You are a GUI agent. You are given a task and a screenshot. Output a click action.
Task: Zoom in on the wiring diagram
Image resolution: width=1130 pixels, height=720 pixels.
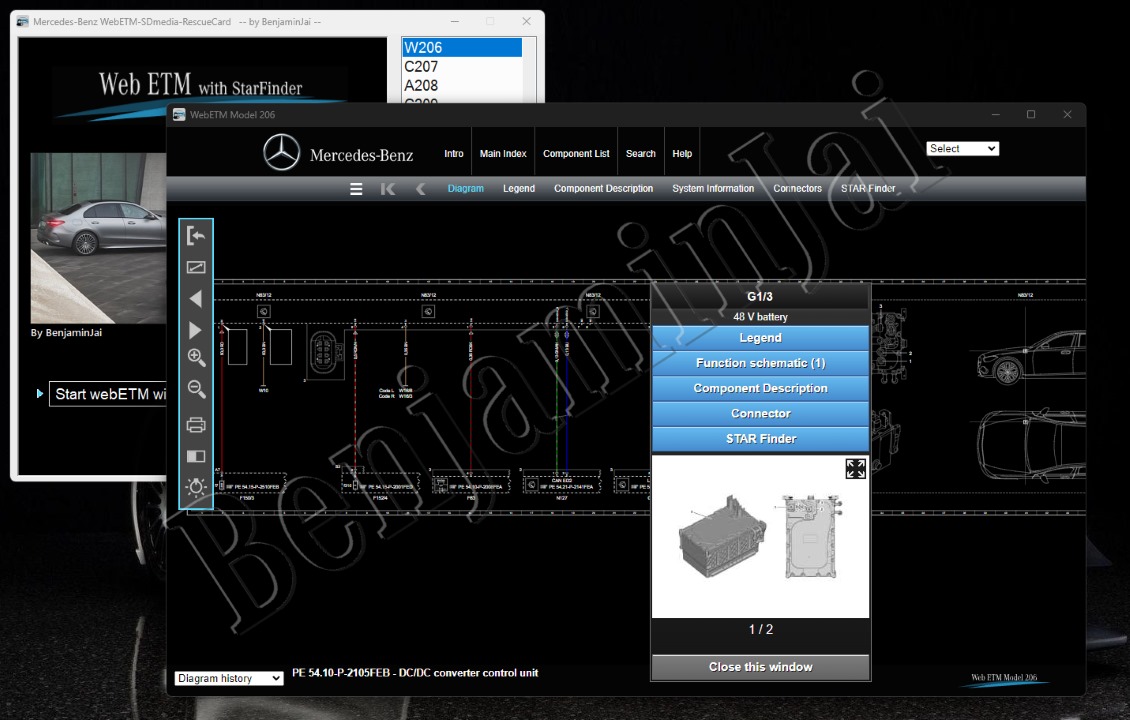[x=196, y=357]
